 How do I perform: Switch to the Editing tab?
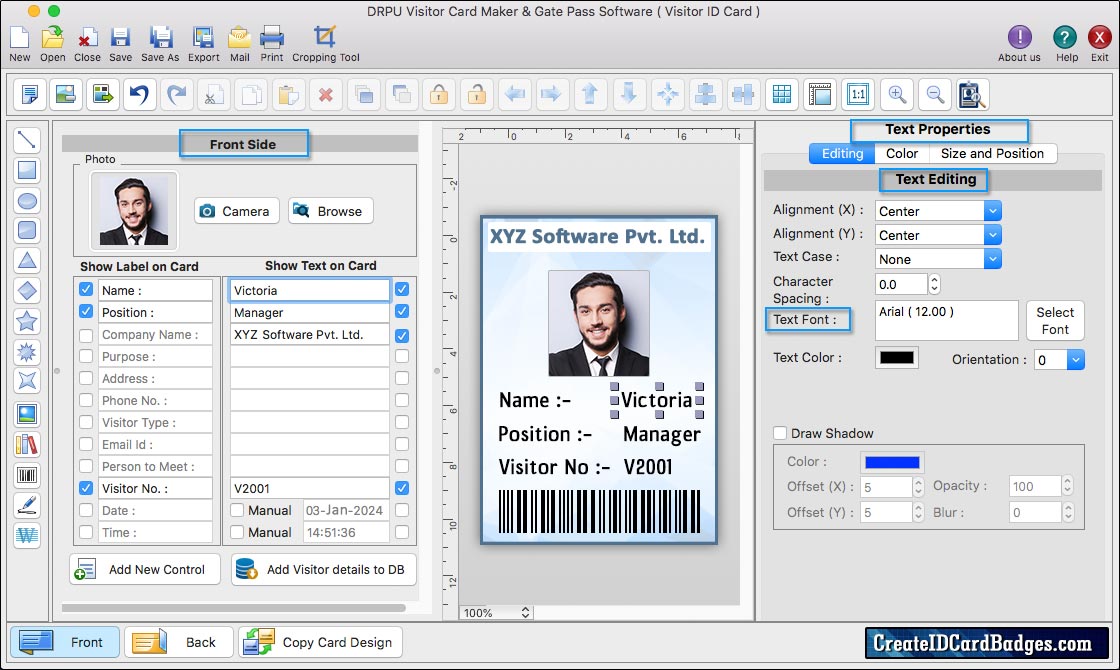pyautogui.click(x=842, y=154)
